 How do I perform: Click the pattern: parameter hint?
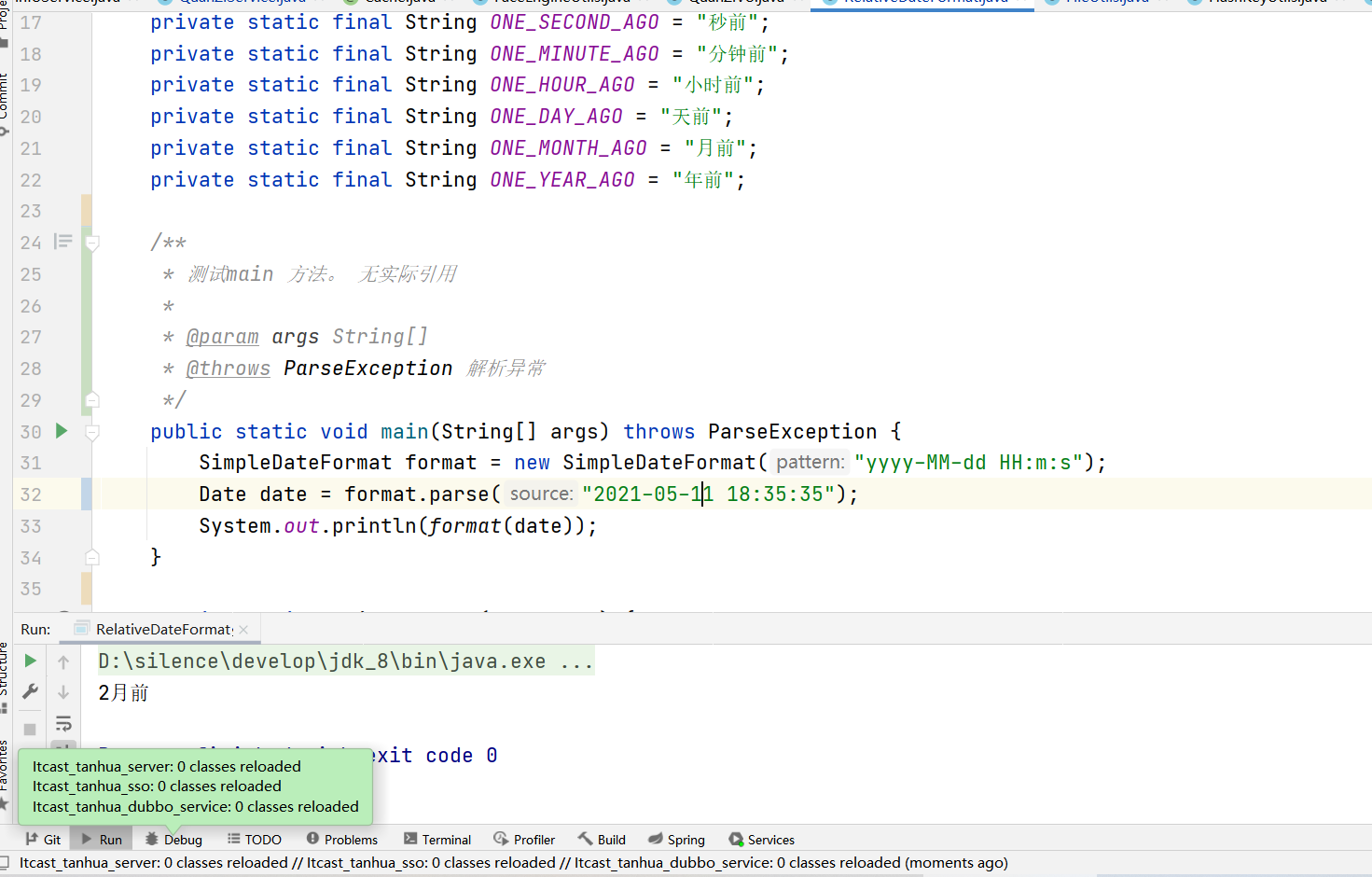pos(810,462)
